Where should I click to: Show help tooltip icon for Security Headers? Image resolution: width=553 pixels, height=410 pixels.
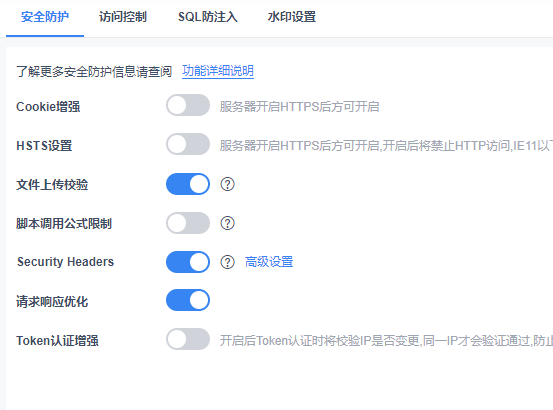click(x=227, y=262)
